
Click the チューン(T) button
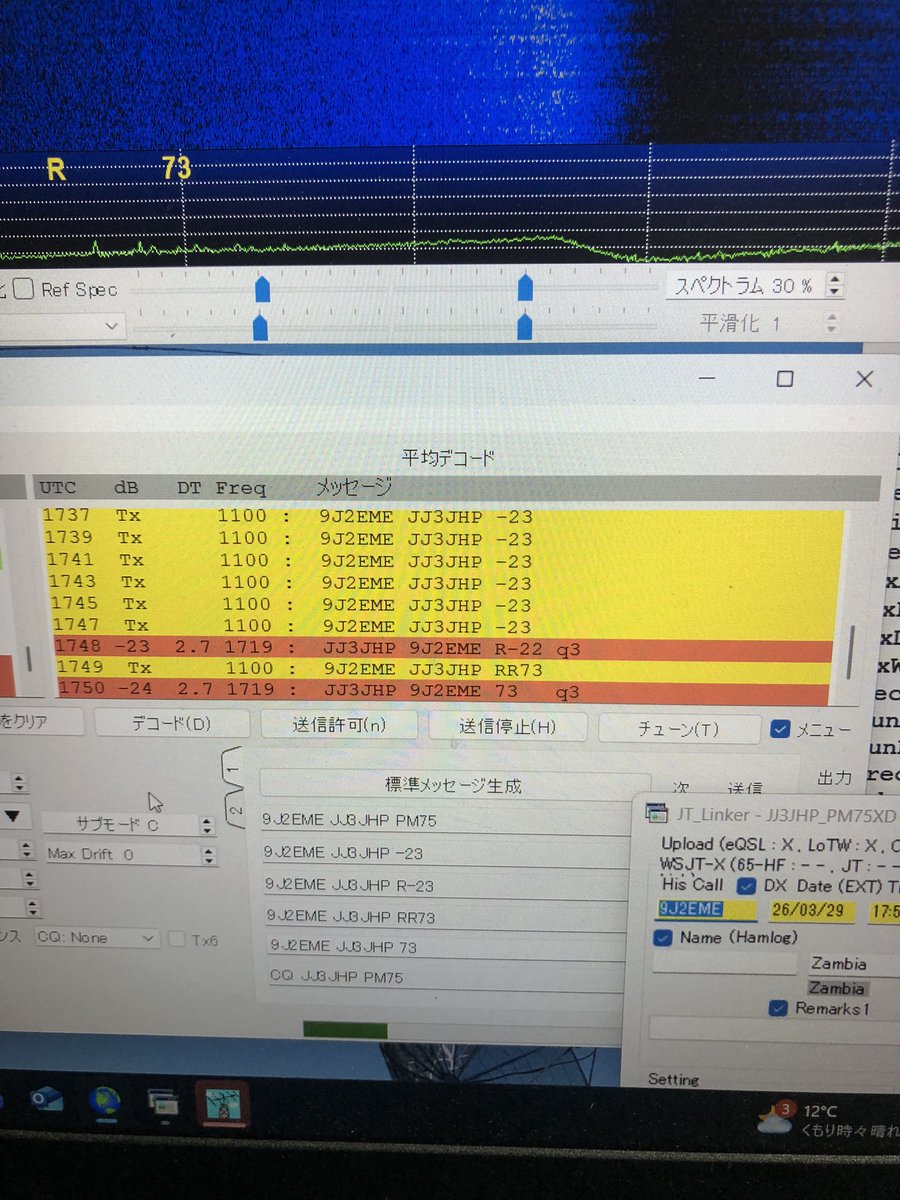coord(678,729)
